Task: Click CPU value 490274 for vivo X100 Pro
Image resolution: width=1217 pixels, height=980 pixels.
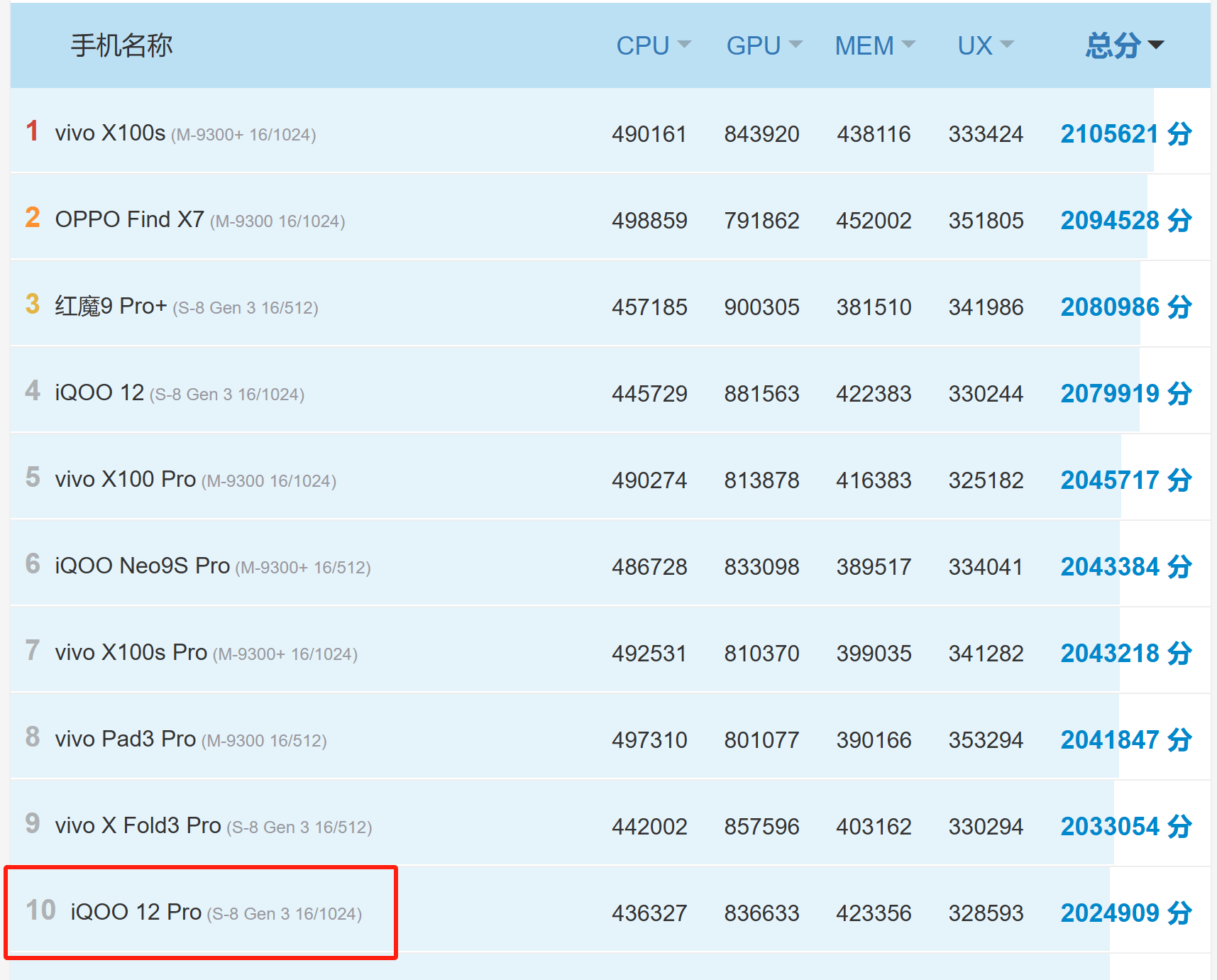Action: tap(649, 480)
